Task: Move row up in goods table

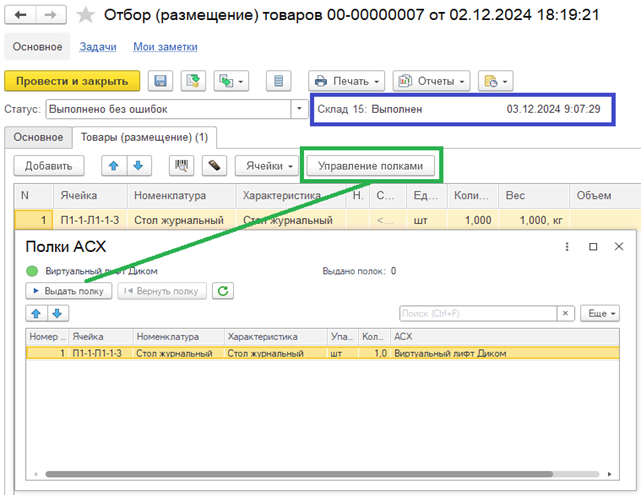Action: pos(114,165)
